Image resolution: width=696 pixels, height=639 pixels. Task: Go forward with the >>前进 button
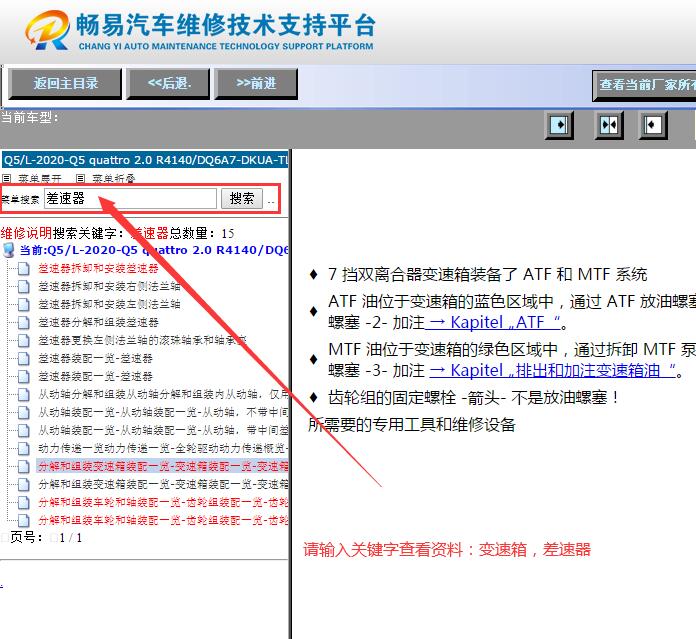pos(256,84)
